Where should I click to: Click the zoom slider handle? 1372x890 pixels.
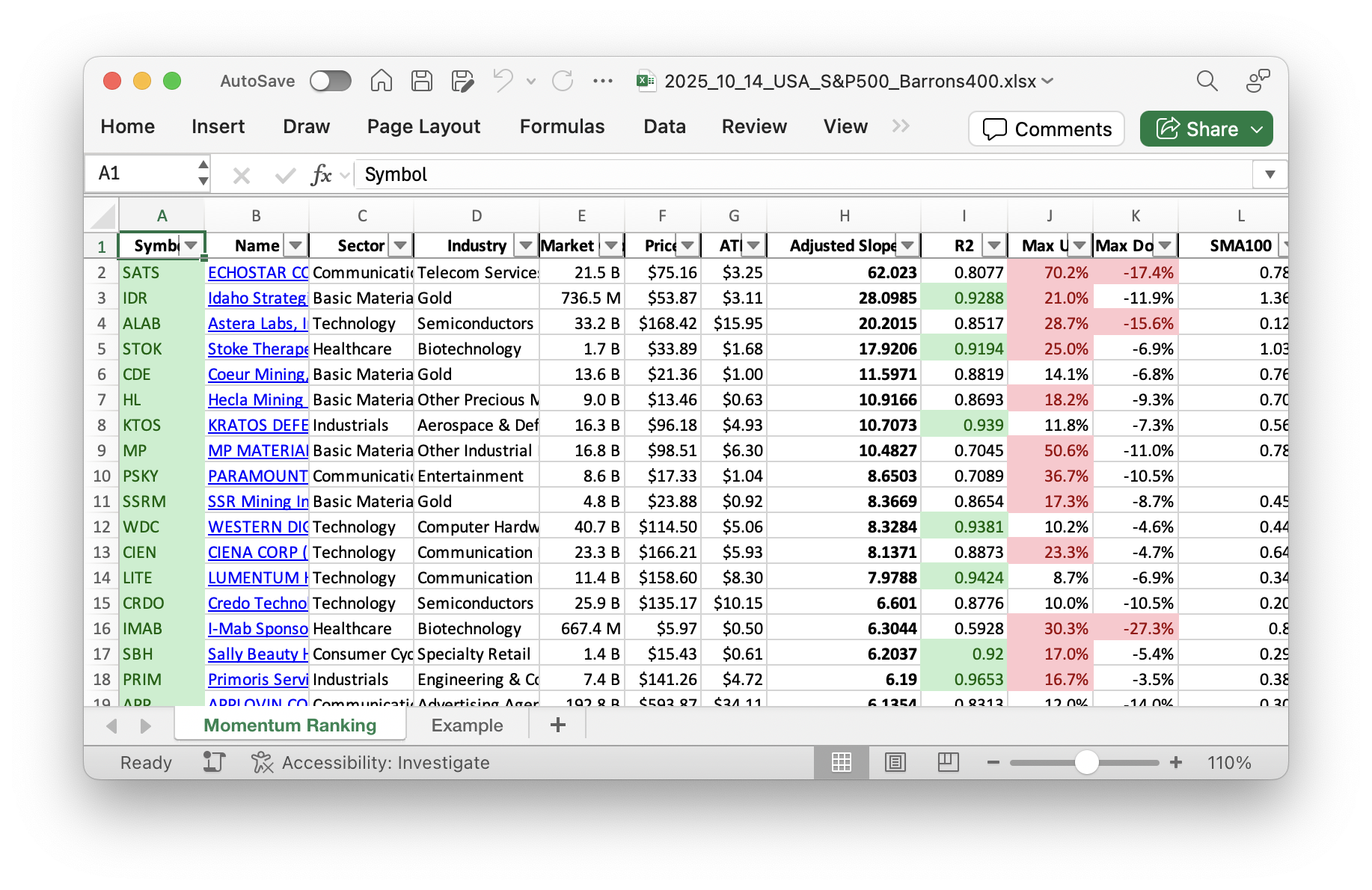[1086, 762]
